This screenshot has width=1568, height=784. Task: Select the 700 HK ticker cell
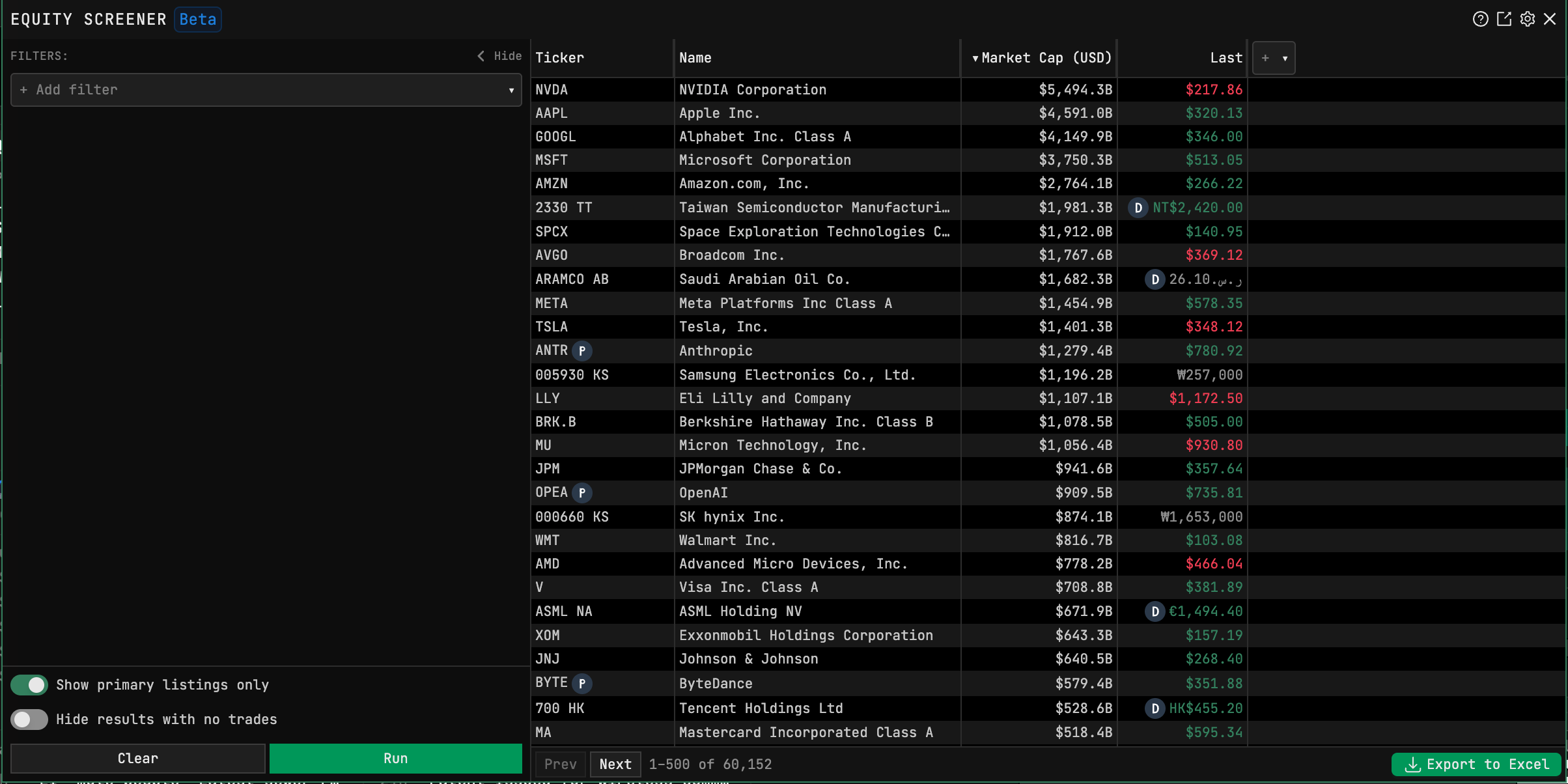click(602, 708)
